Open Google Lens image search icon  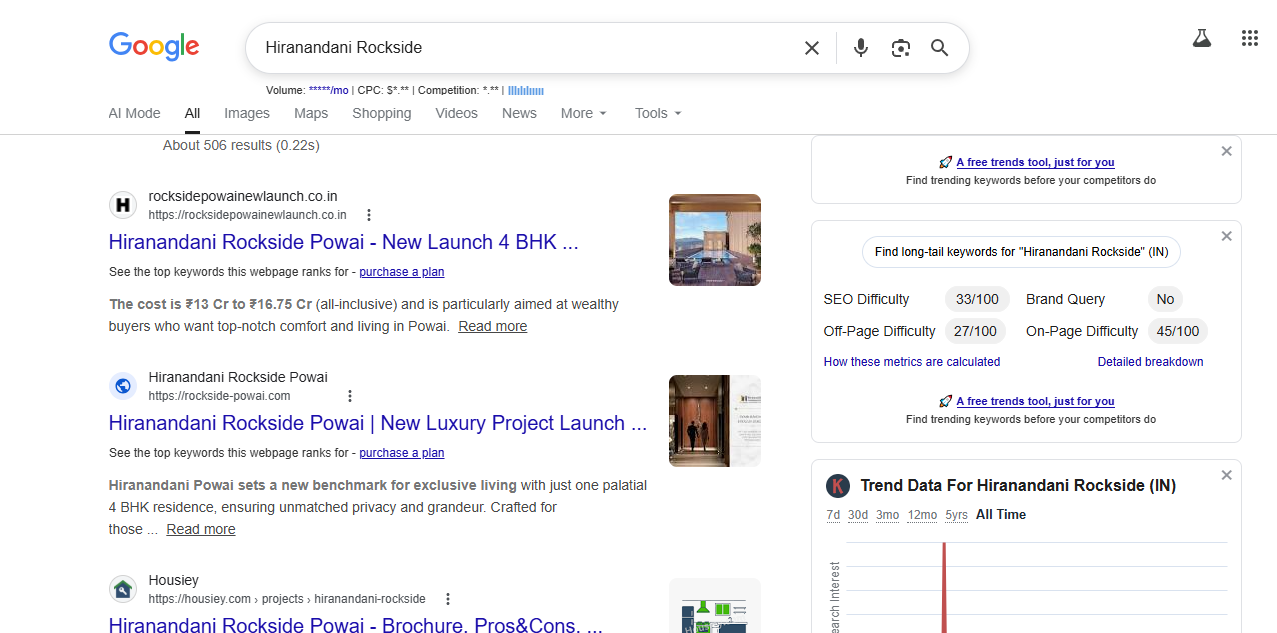[901, 48]
